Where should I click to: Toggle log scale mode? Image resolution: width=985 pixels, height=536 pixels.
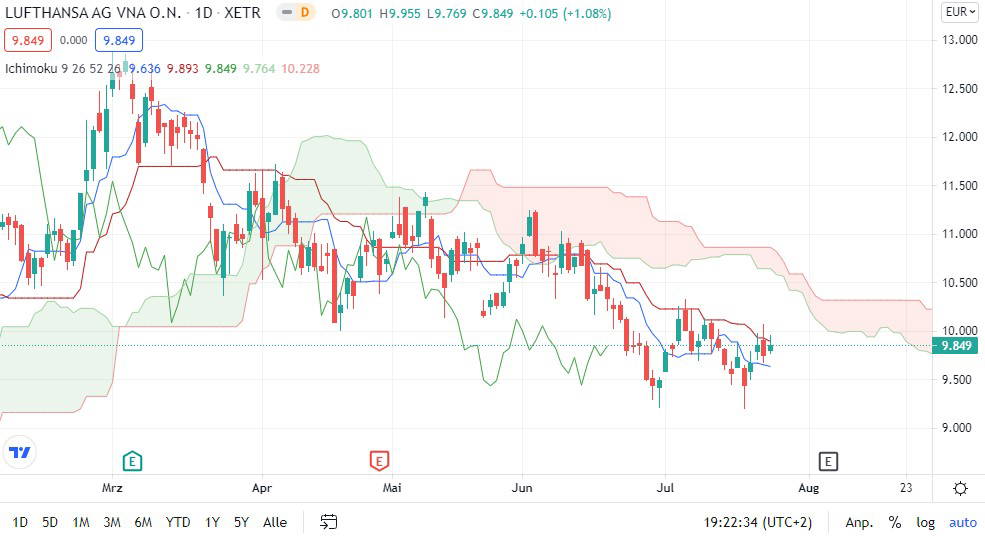coord(925,522)
